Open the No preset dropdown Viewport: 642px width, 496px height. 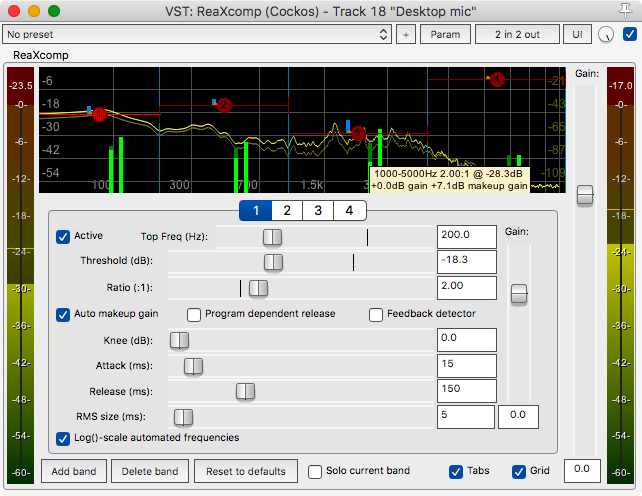(197, 34)
